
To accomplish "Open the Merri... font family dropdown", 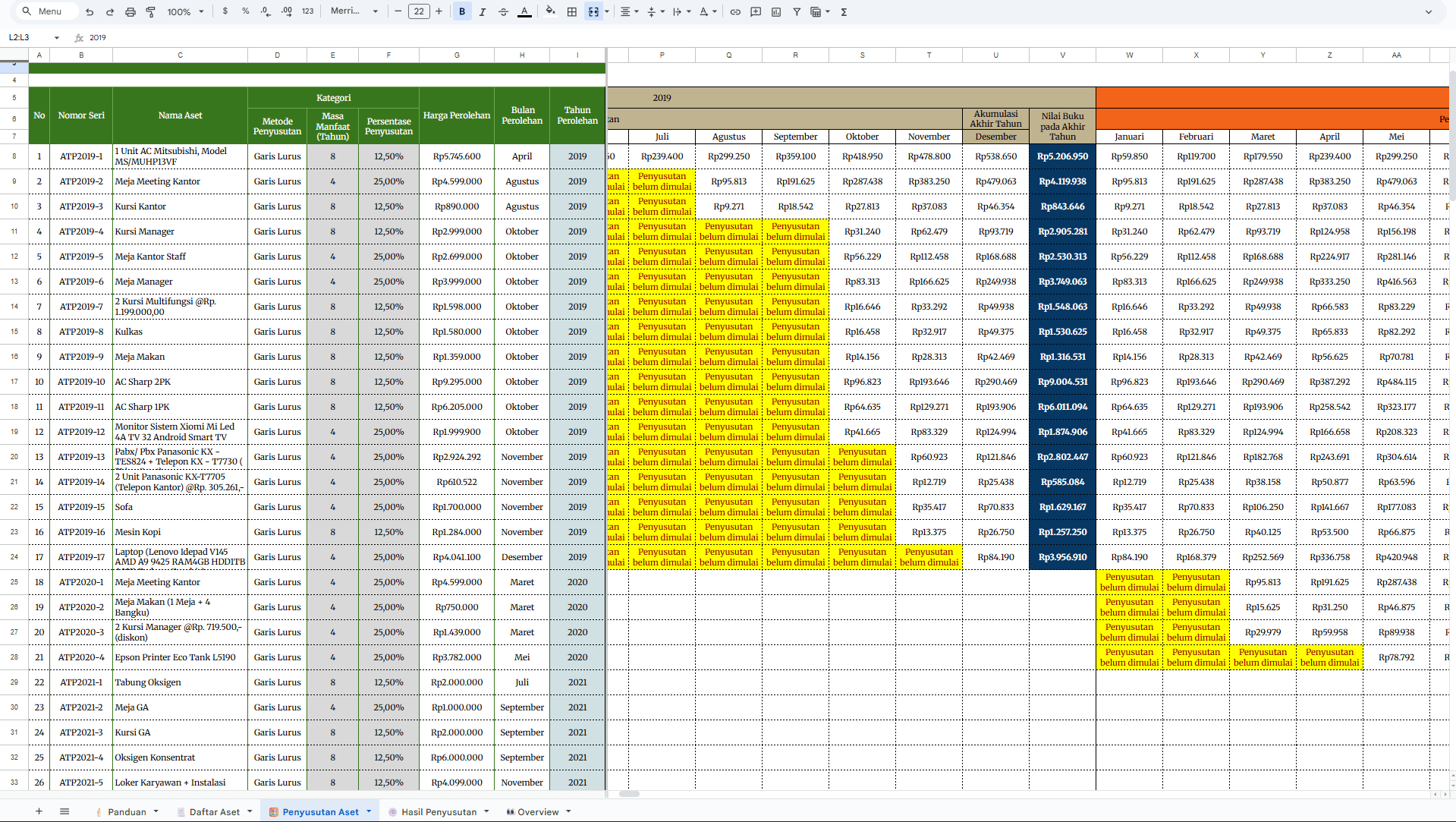I will tap(354, 11).
